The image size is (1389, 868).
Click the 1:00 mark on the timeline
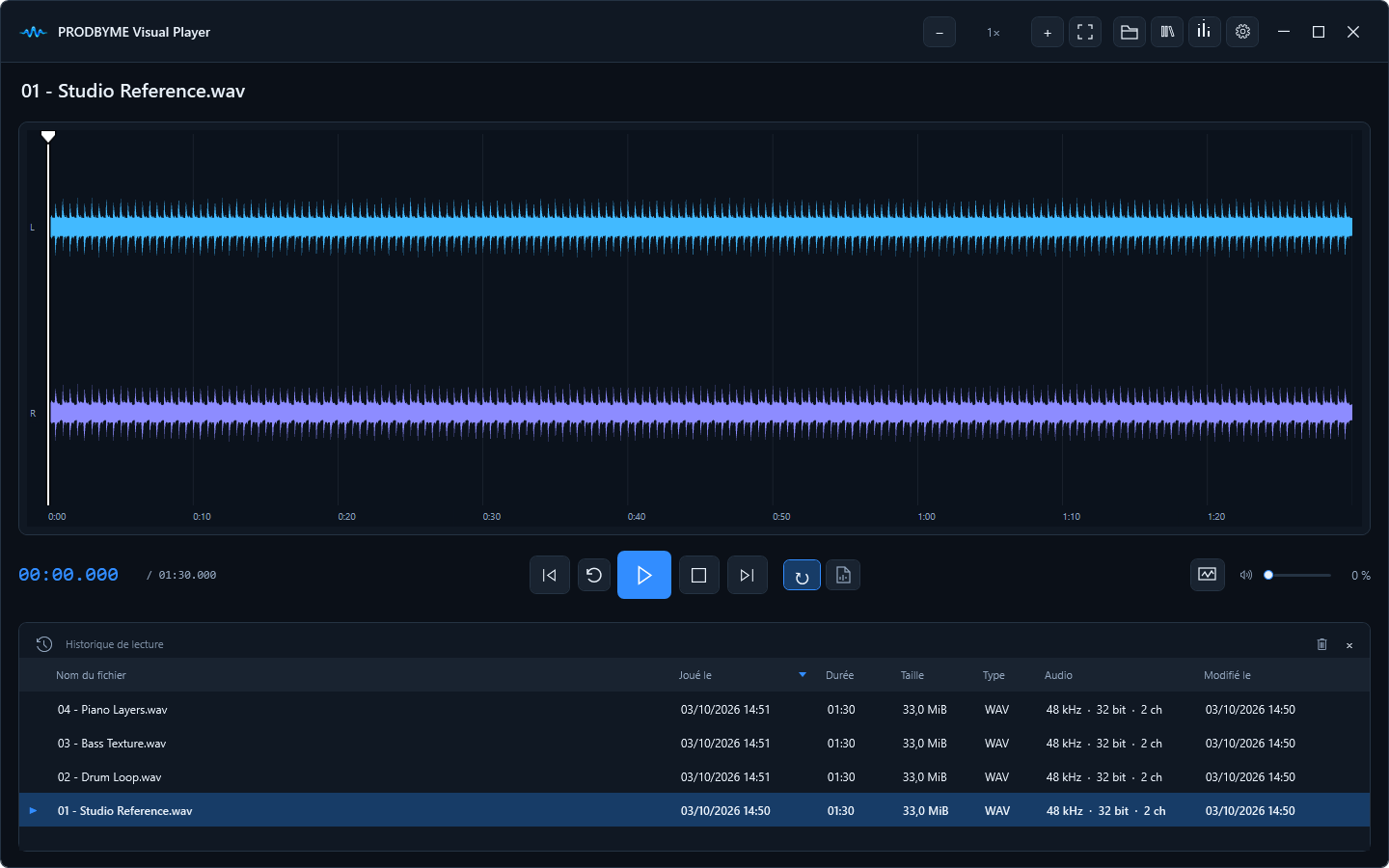pos(927,517)
